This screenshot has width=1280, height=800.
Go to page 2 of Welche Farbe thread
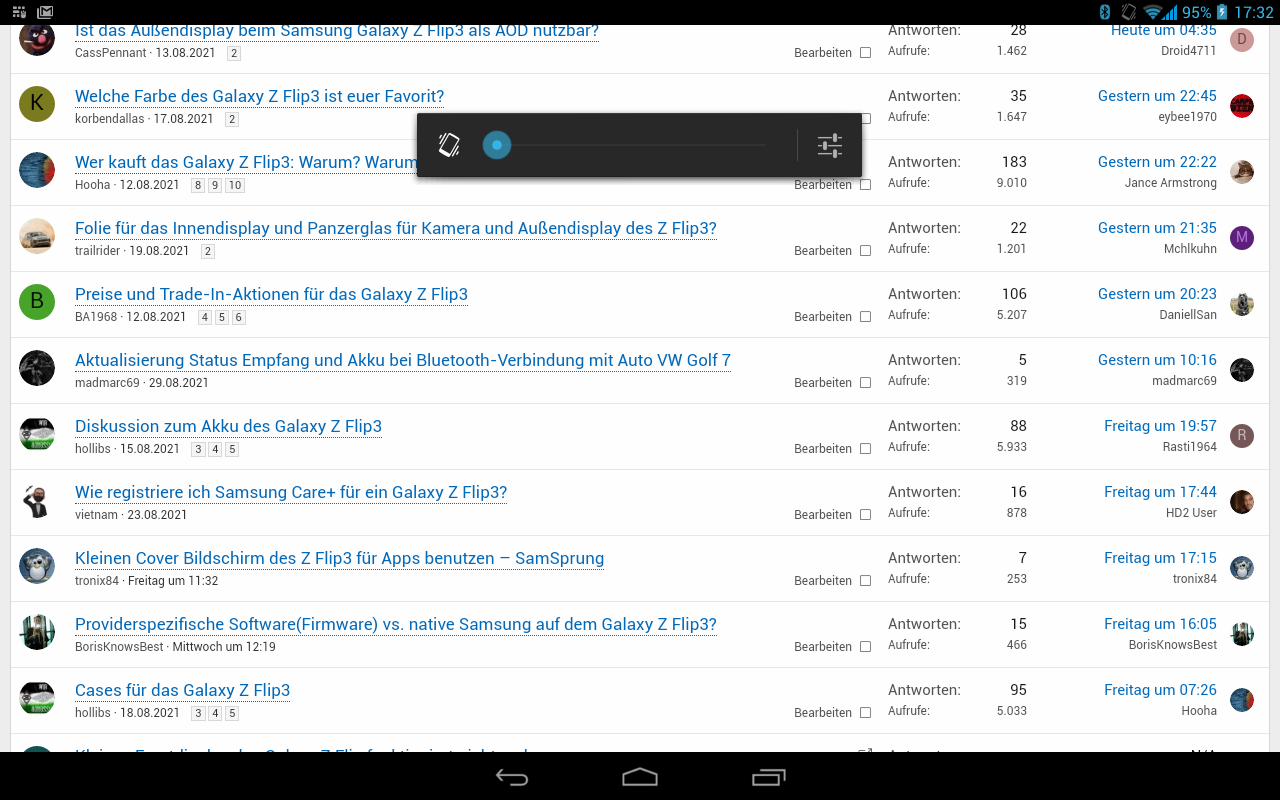coord(232,119)
